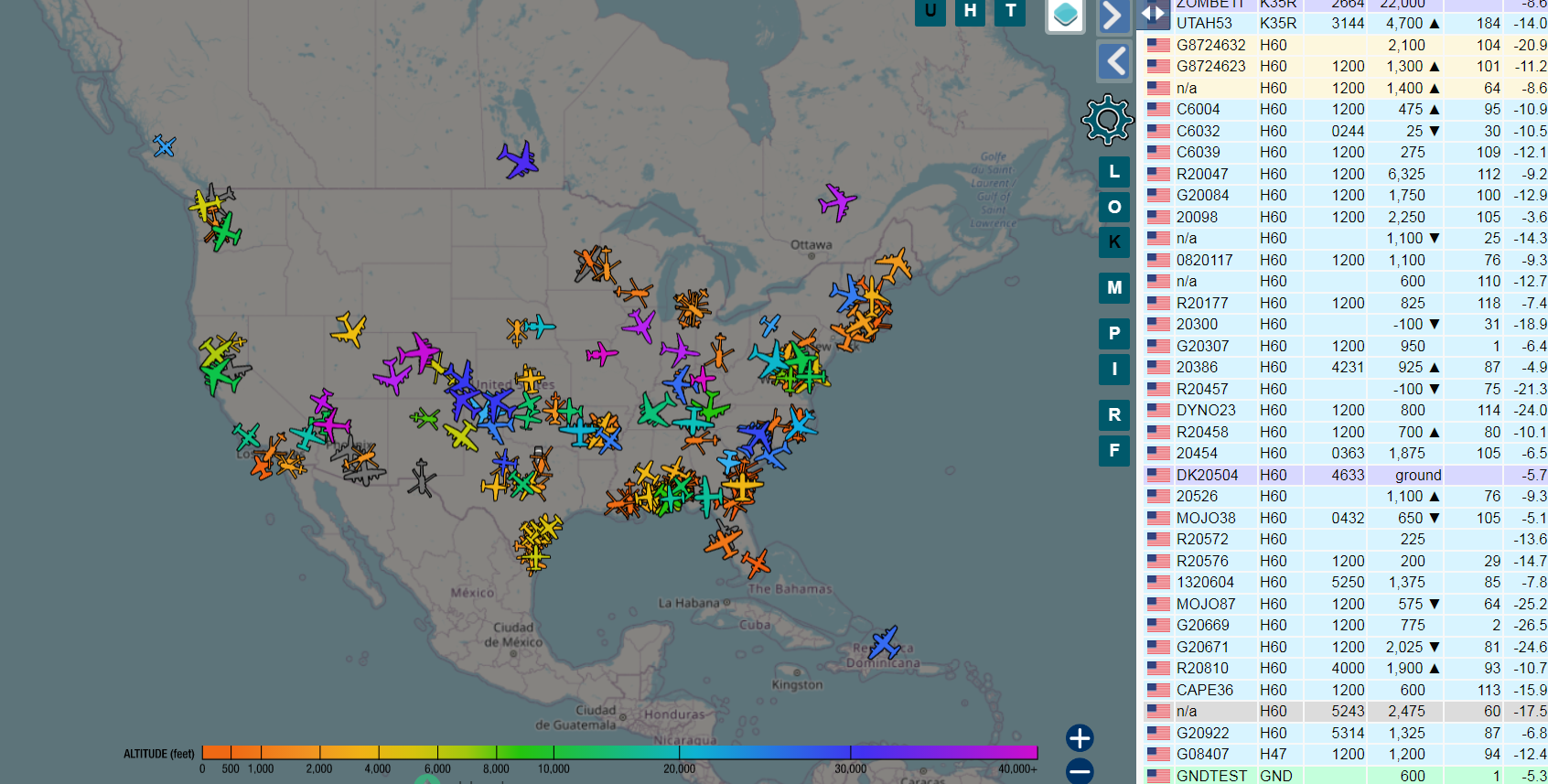
Task: Select the cyan aircraft over South Dakota
Action: tap(540, 327)
